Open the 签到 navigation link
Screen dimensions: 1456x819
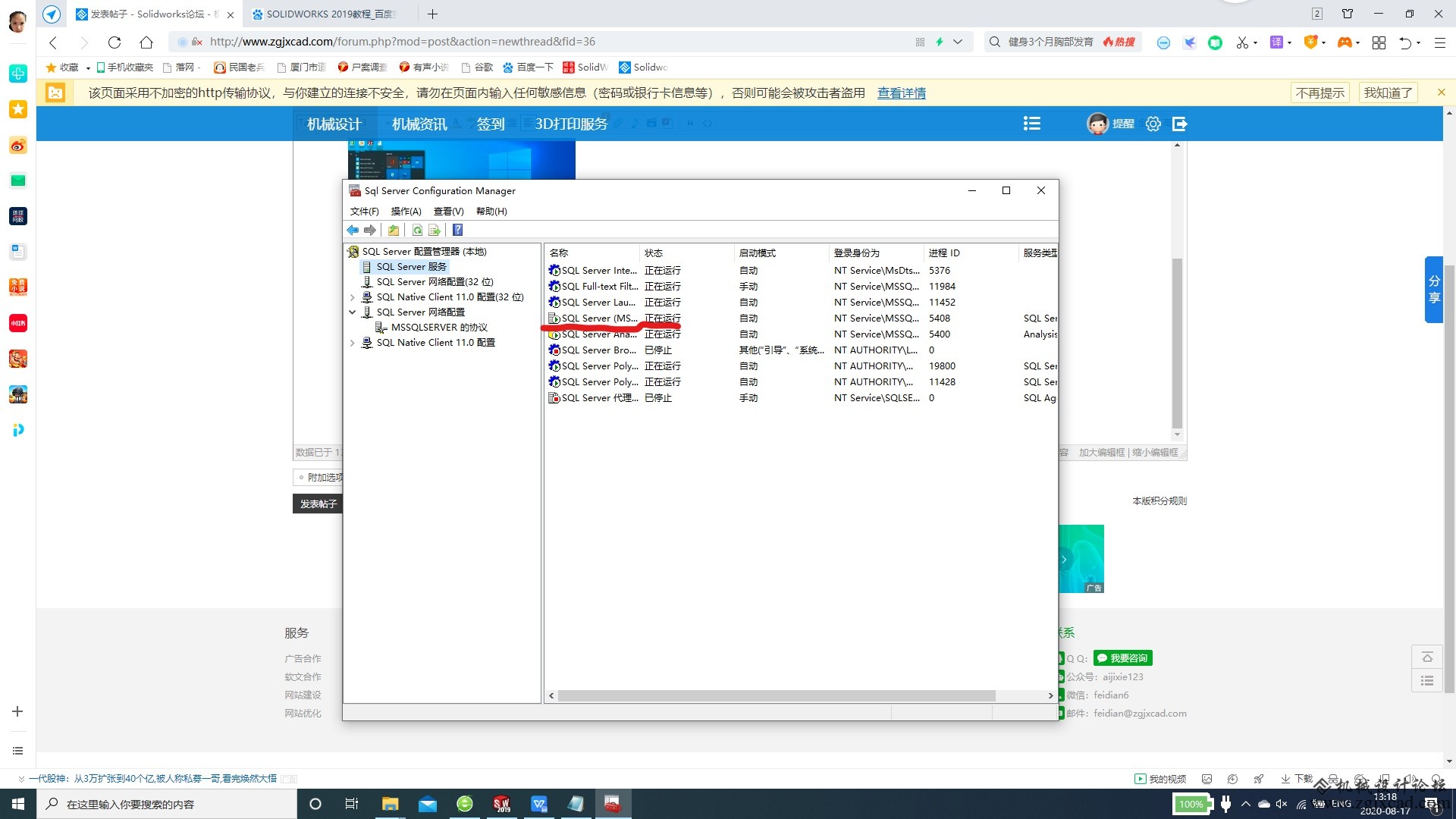tap(491, 124)
